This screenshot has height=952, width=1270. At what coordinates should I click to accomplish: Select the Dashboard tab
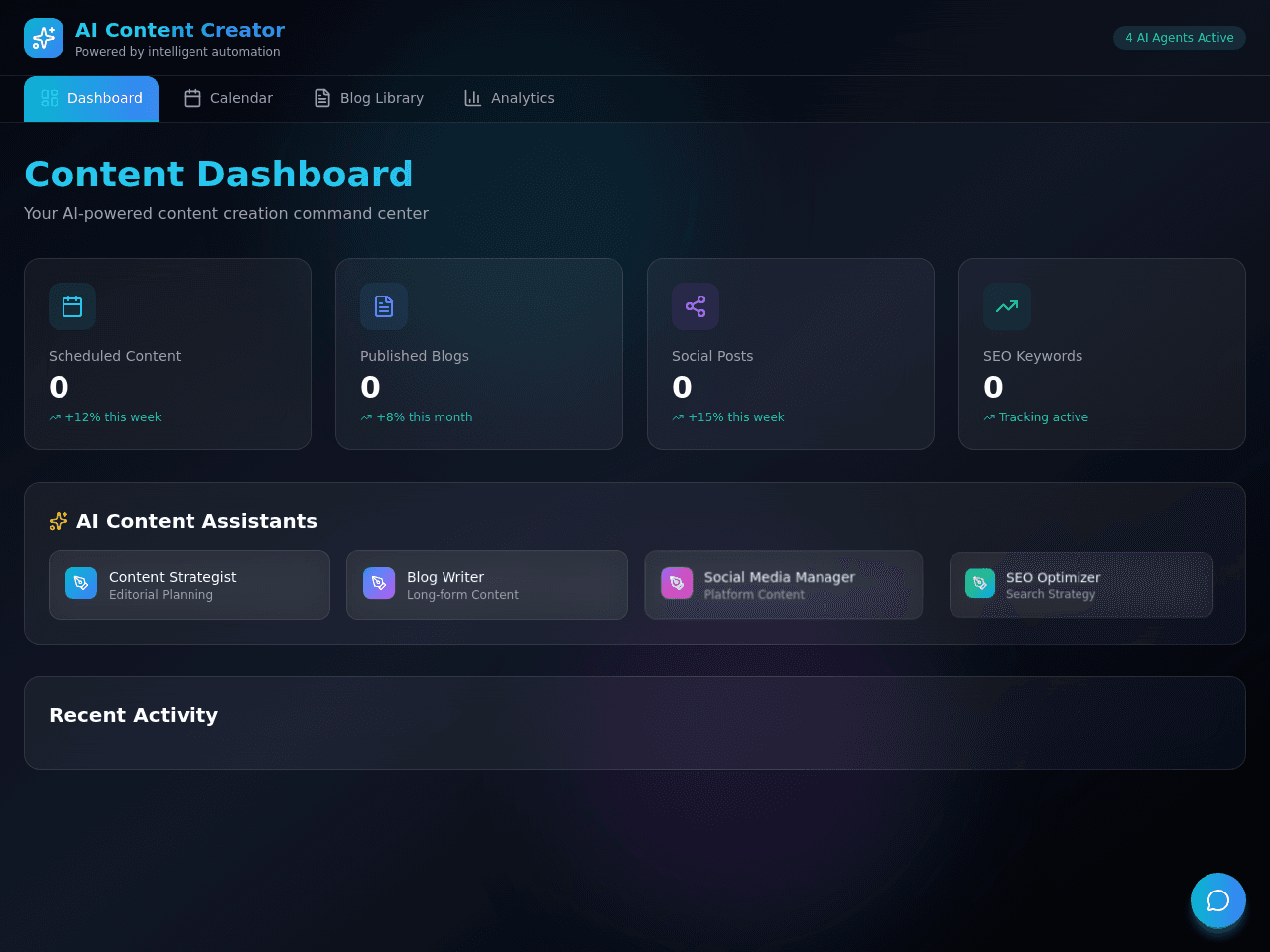91,98
